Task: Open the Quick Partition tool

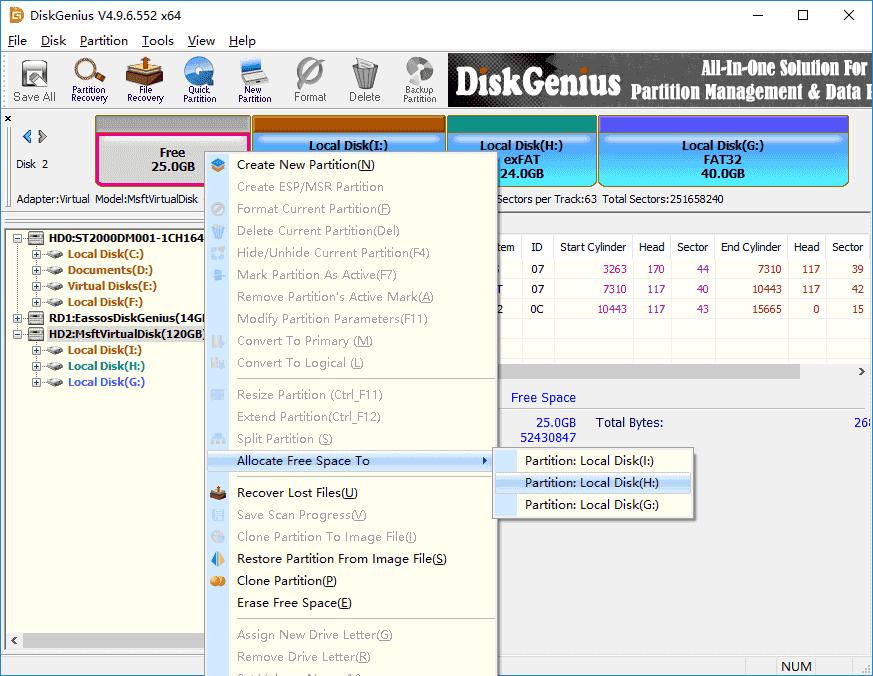Action: (x=199, y=80)
